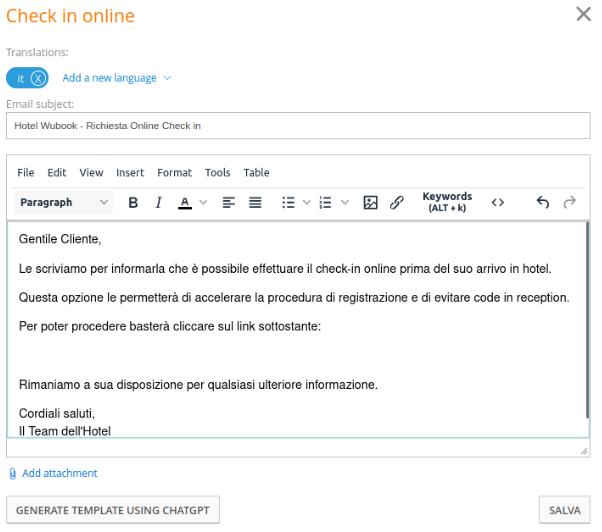Open source code view
This screenshot has height=532, width=602.
[497, 202]
